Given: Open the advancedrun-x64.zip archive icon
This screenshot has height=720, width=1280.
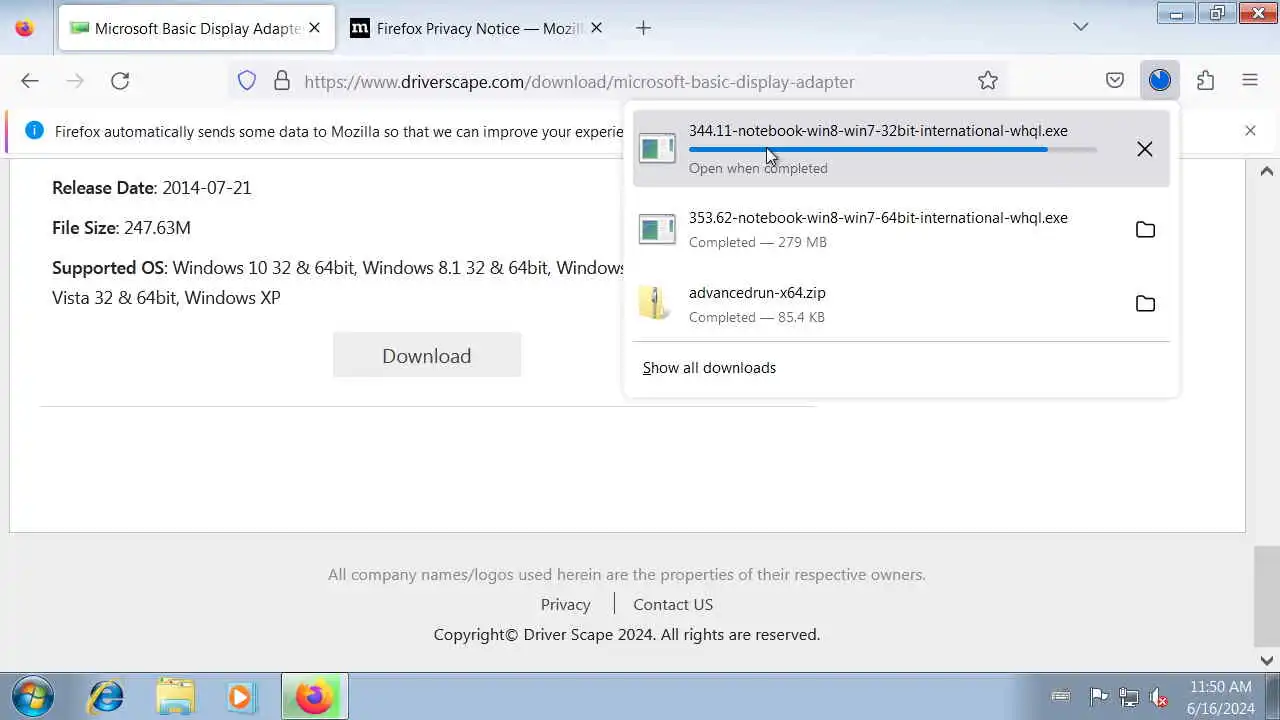Looking at the screenshot, I should pos(655,303).
